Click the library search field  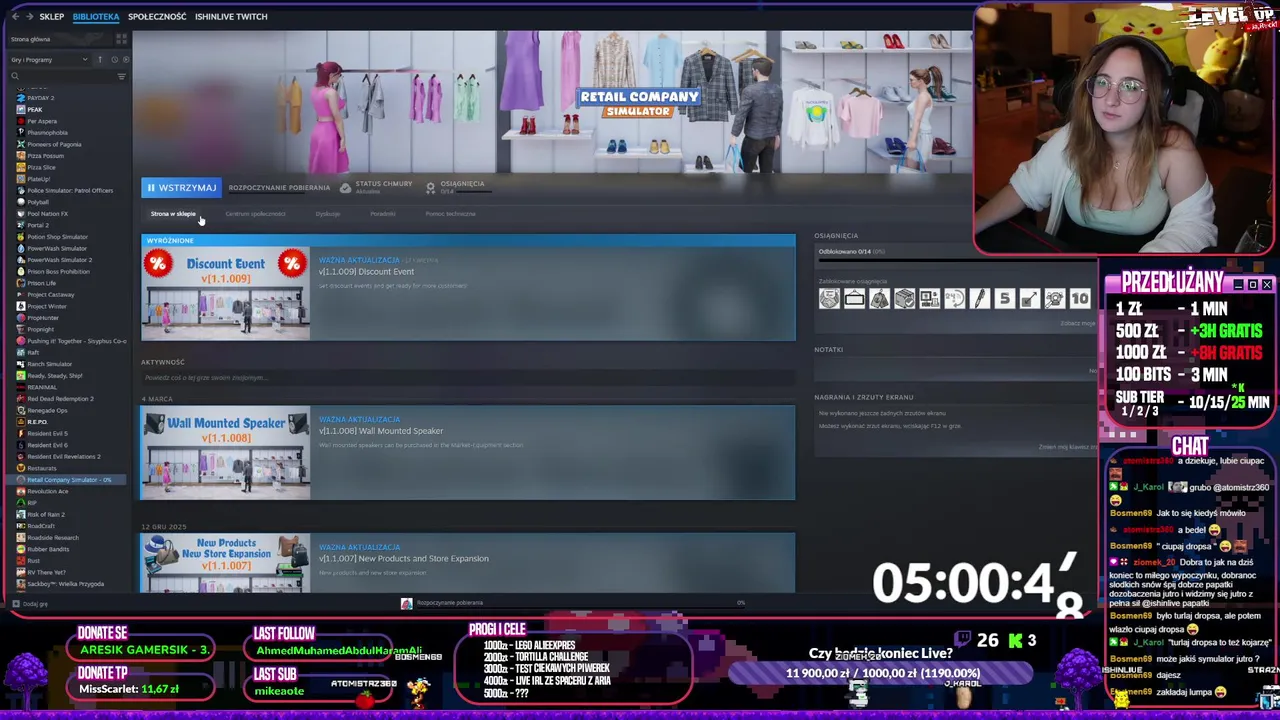61,76
